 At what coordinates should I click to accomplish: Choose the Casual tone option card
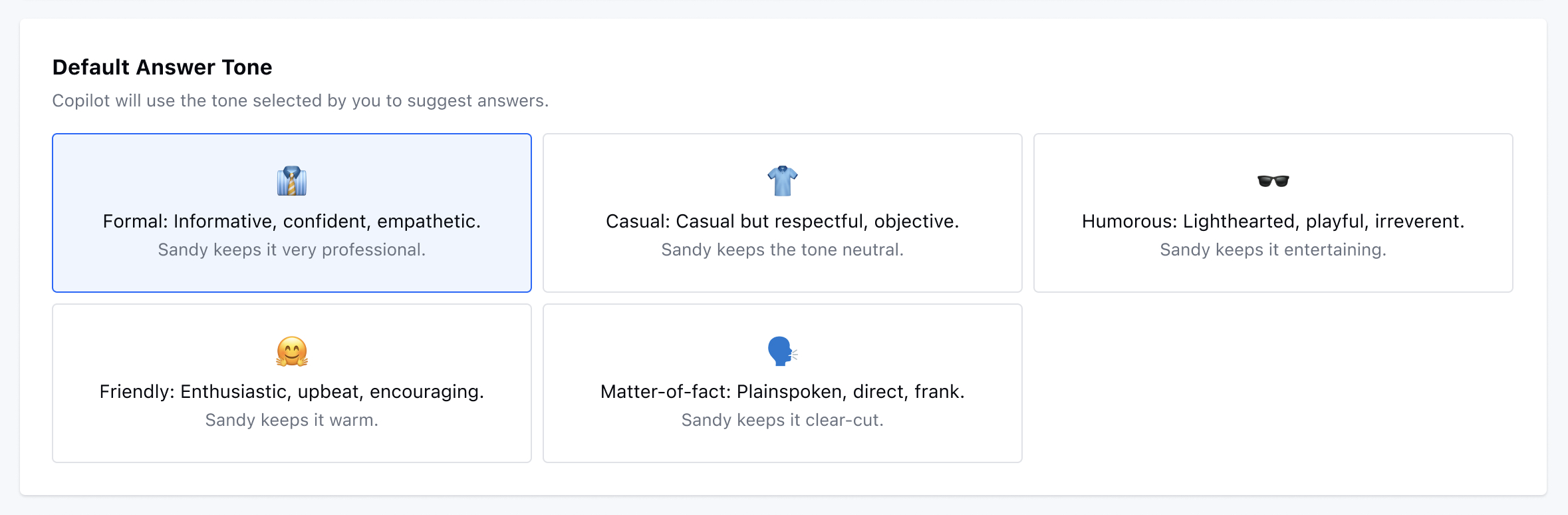pyautogui.click(x=783, y=213)
